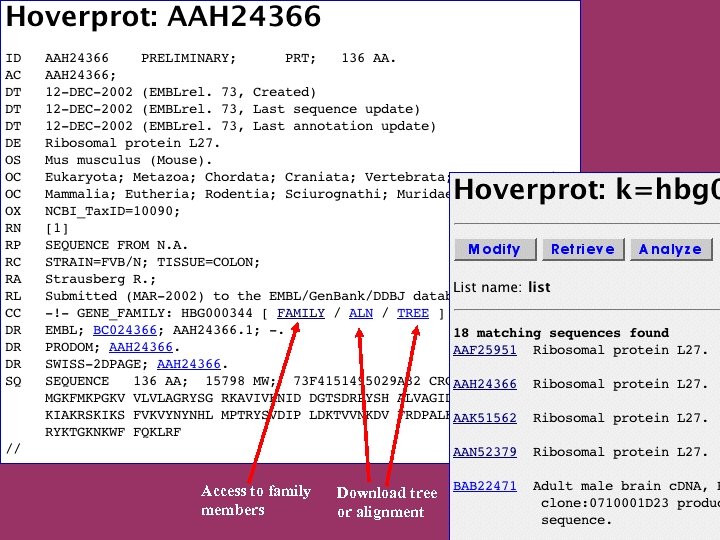720x540 pixels.
Task: Click the 'List name: list' label
Action: 501,287
